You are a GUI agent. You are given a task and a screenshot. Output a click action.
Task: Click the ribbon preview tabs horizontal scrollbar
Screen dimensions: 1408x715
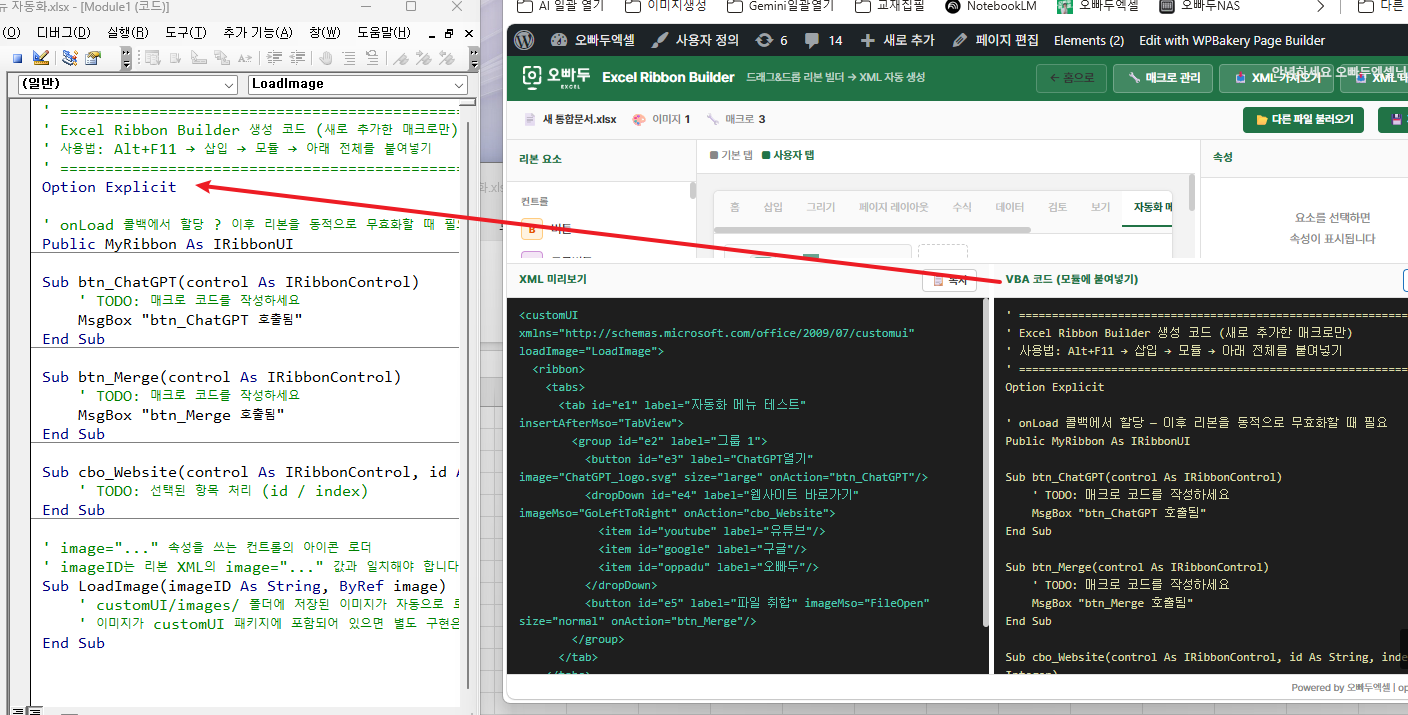(x=872, y=230)
